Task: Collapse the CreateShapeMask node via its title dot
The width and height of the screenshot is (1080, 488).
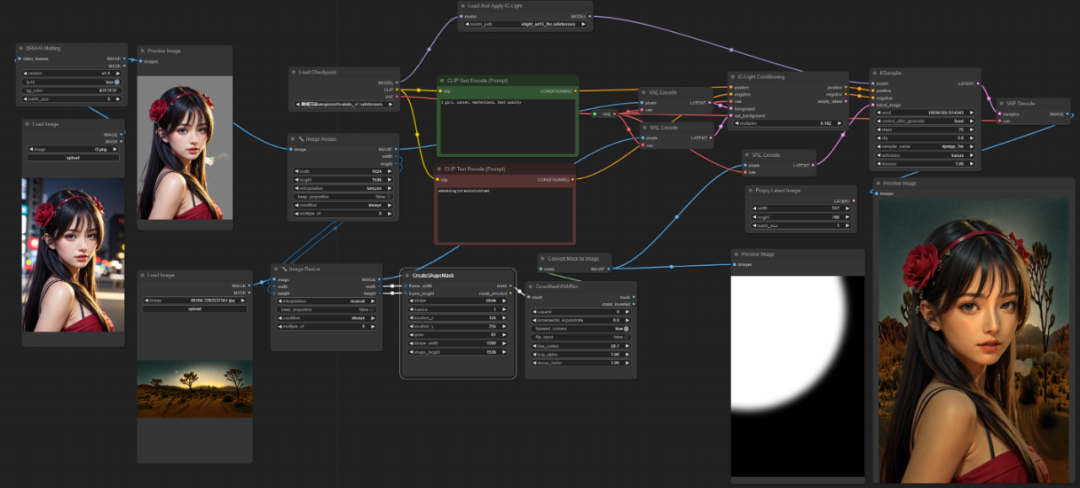Action: click(407, 275)
